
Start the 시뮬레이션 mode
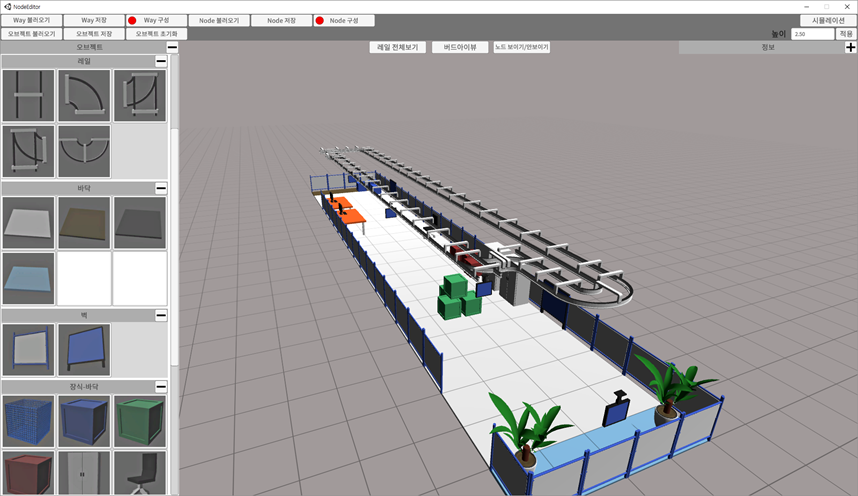coord(828,20)
